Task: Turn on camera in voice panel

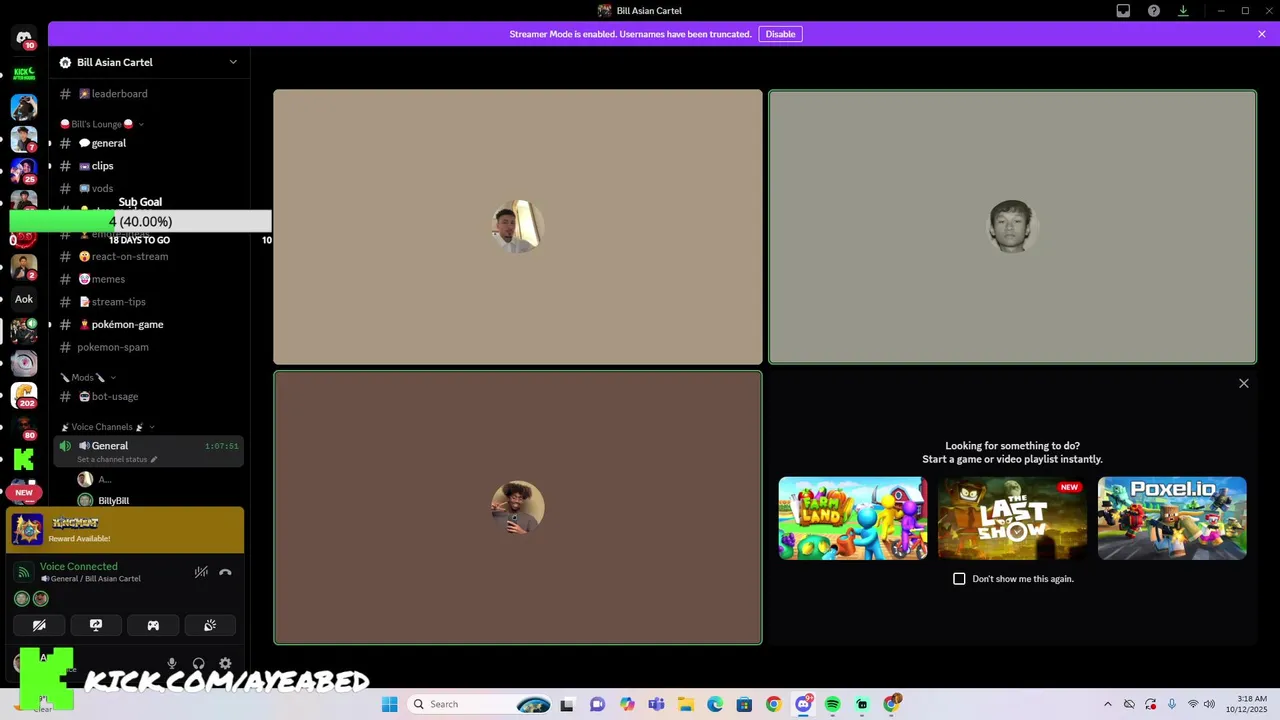Action: point(39,625)
